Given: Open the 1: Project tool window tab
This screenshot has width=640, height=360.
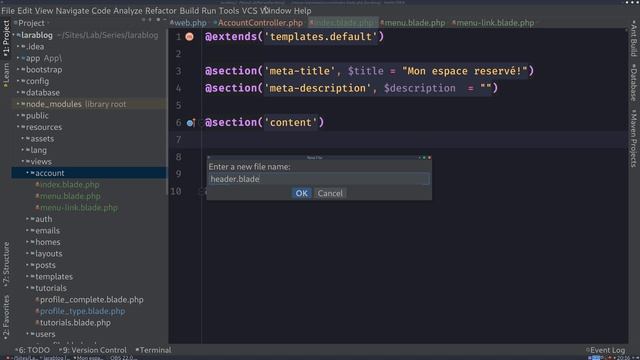Looking at the screenshot, I should 6,38.
